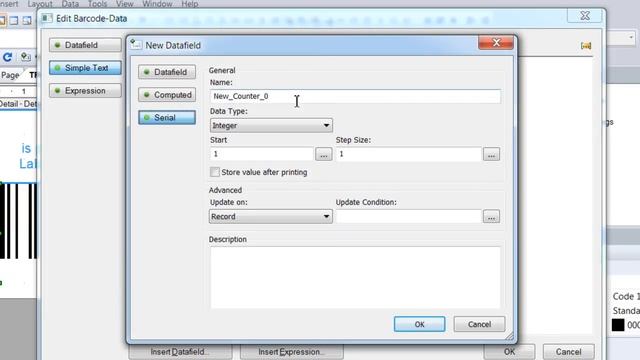Close the Edit Barcode-Data window
The image size is (640, 360).
(x=585, y=16)
